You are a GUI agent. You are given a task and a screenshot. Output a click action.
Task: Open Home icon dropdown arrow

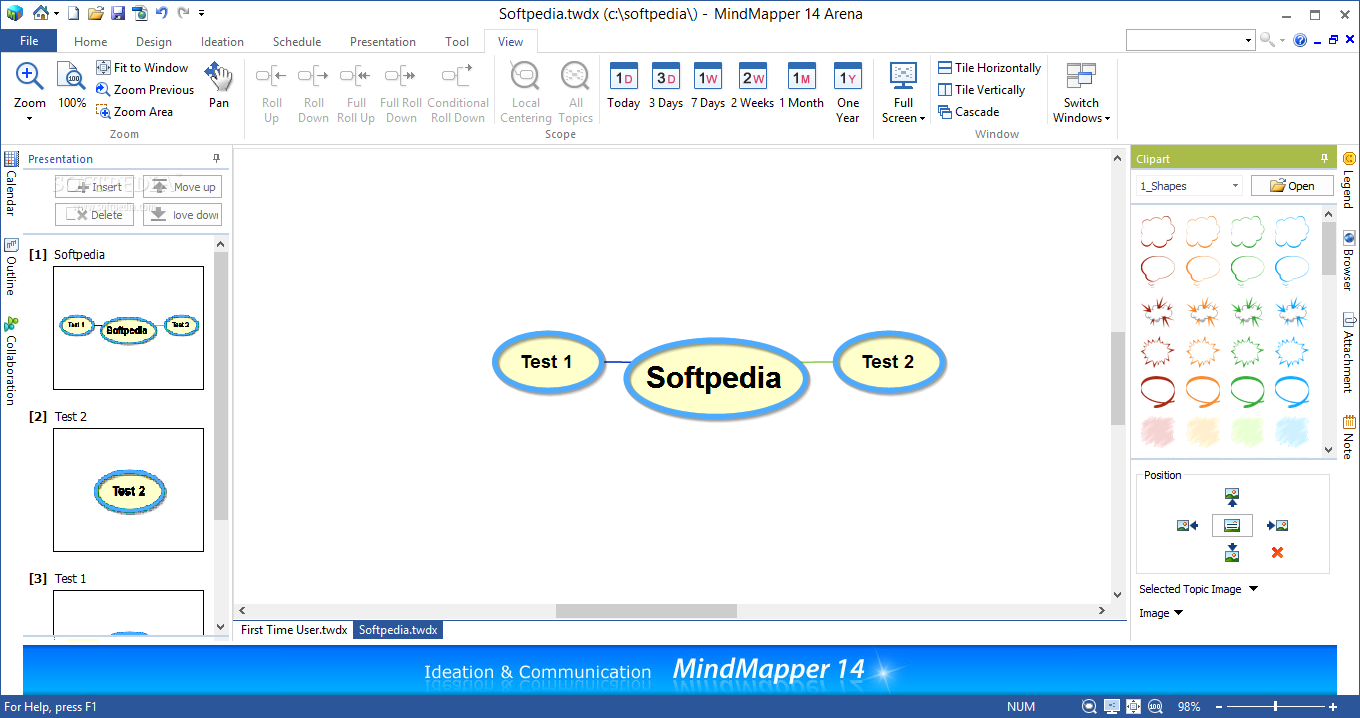[57, 13]
